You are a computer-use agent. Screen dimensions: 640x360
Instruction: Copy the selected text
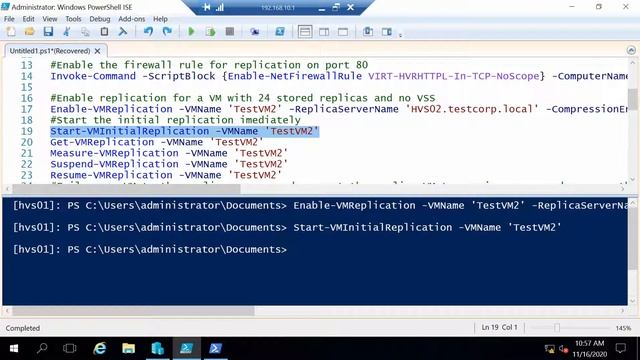[x=85, y=31]
